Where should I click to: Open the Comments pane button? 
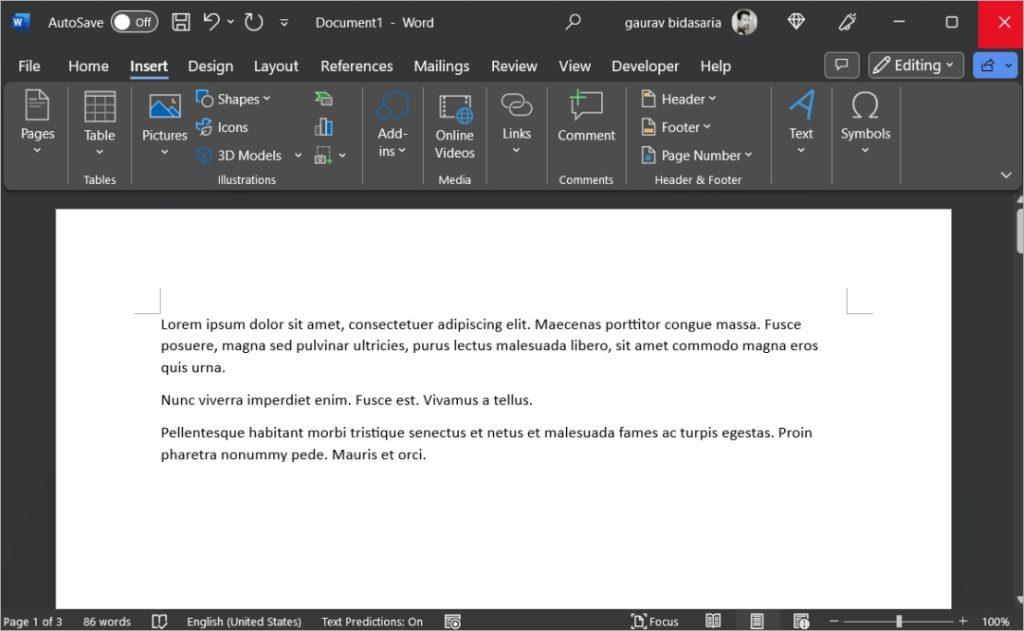click(x=842, y=65)
